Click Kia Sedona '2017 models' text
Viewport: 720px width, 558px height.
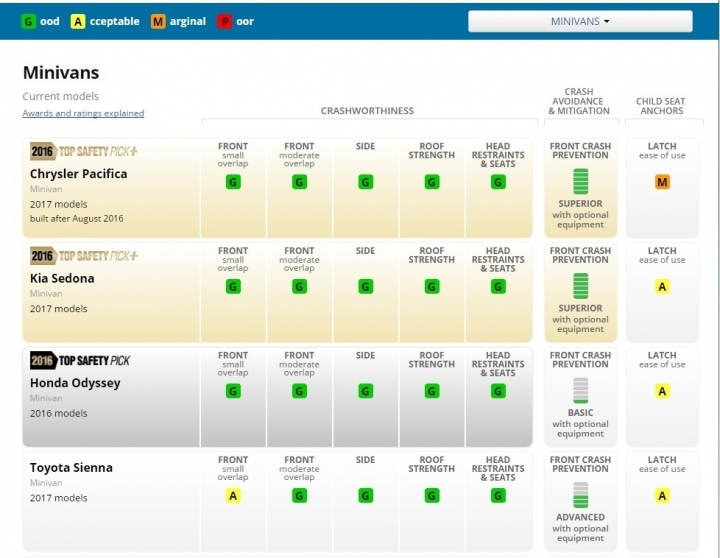pyautogui.click(x=58, y=309)
